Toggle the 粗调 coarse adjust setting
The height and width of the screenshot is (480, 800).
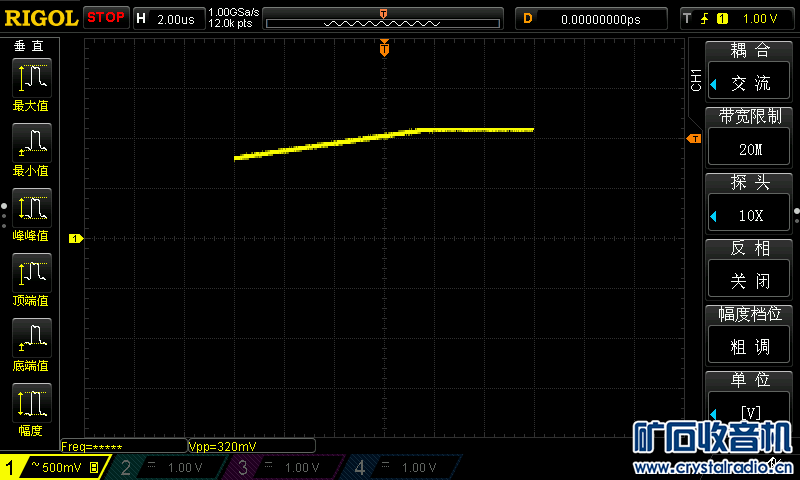click(x=749, y=345)
